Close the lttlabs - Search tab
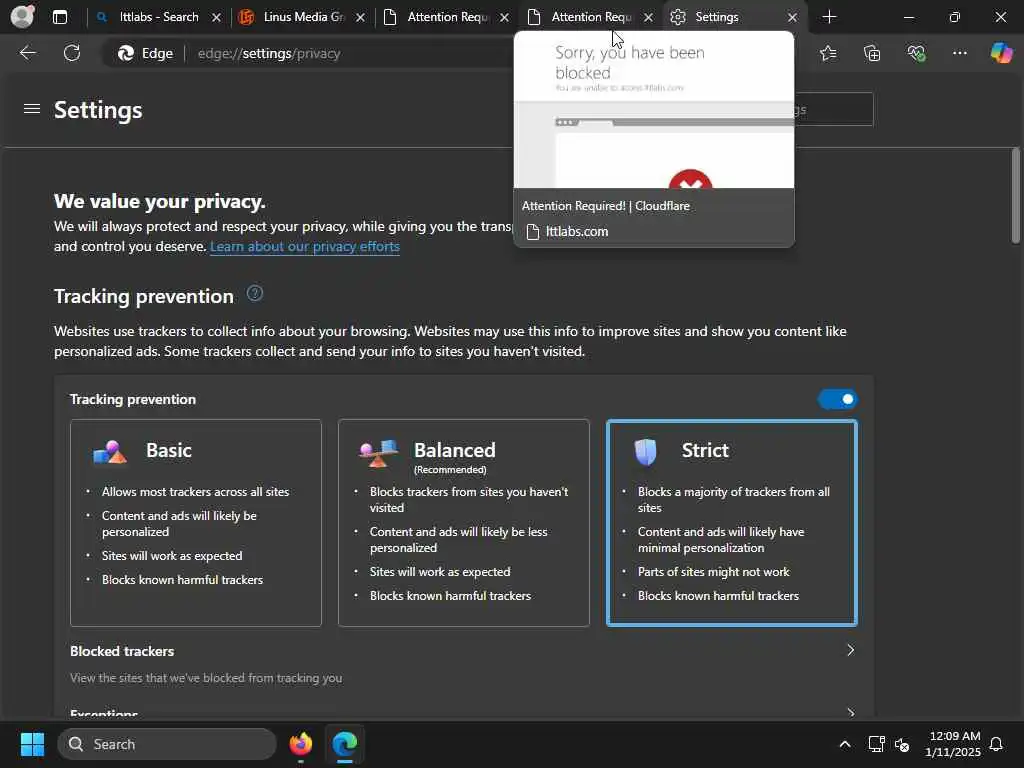The height and width of the screenshot is (768, 1024). pos(216,18)
